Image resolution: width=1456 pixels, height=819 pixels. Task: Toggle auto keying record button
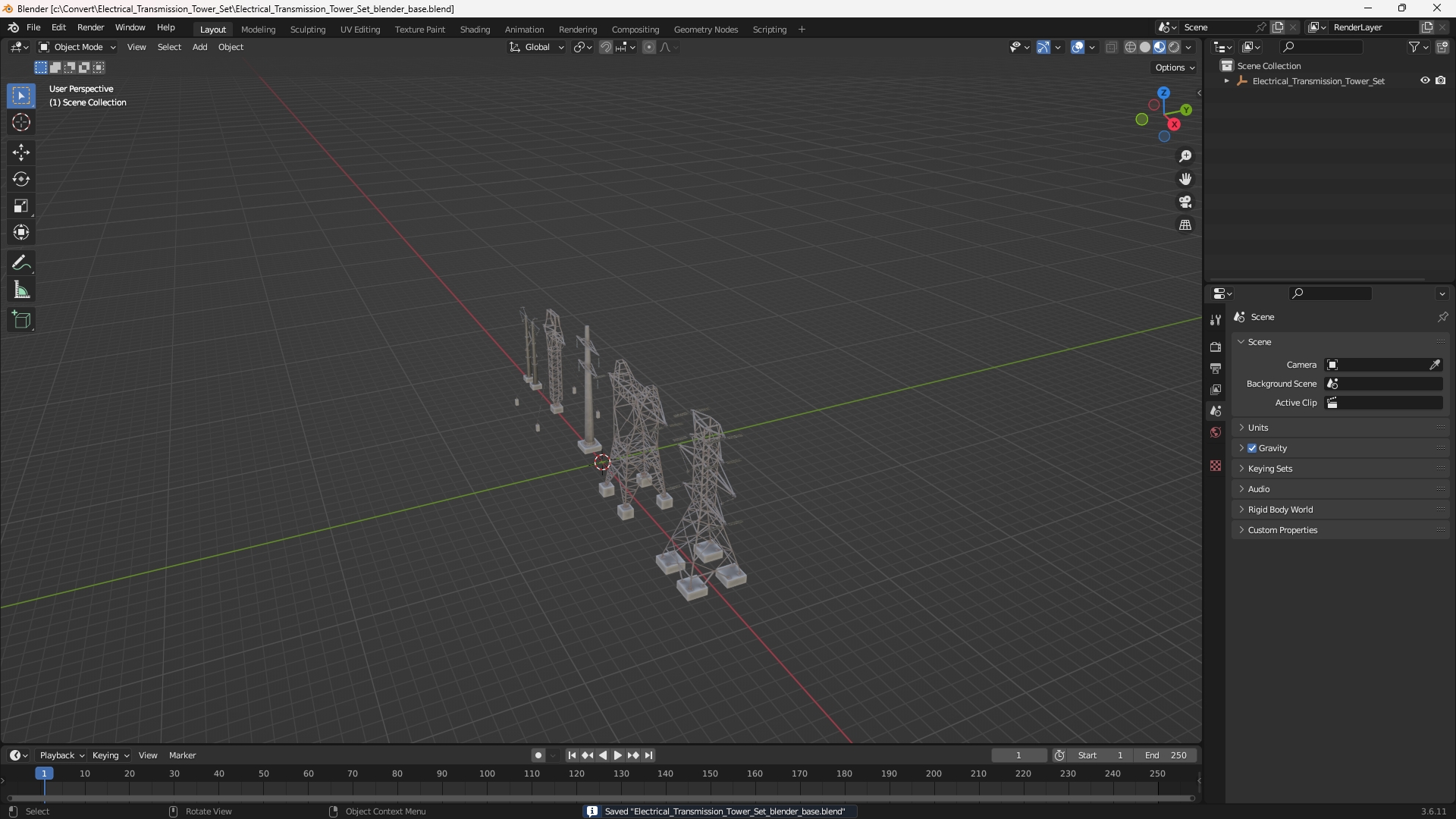coord(538,755)
